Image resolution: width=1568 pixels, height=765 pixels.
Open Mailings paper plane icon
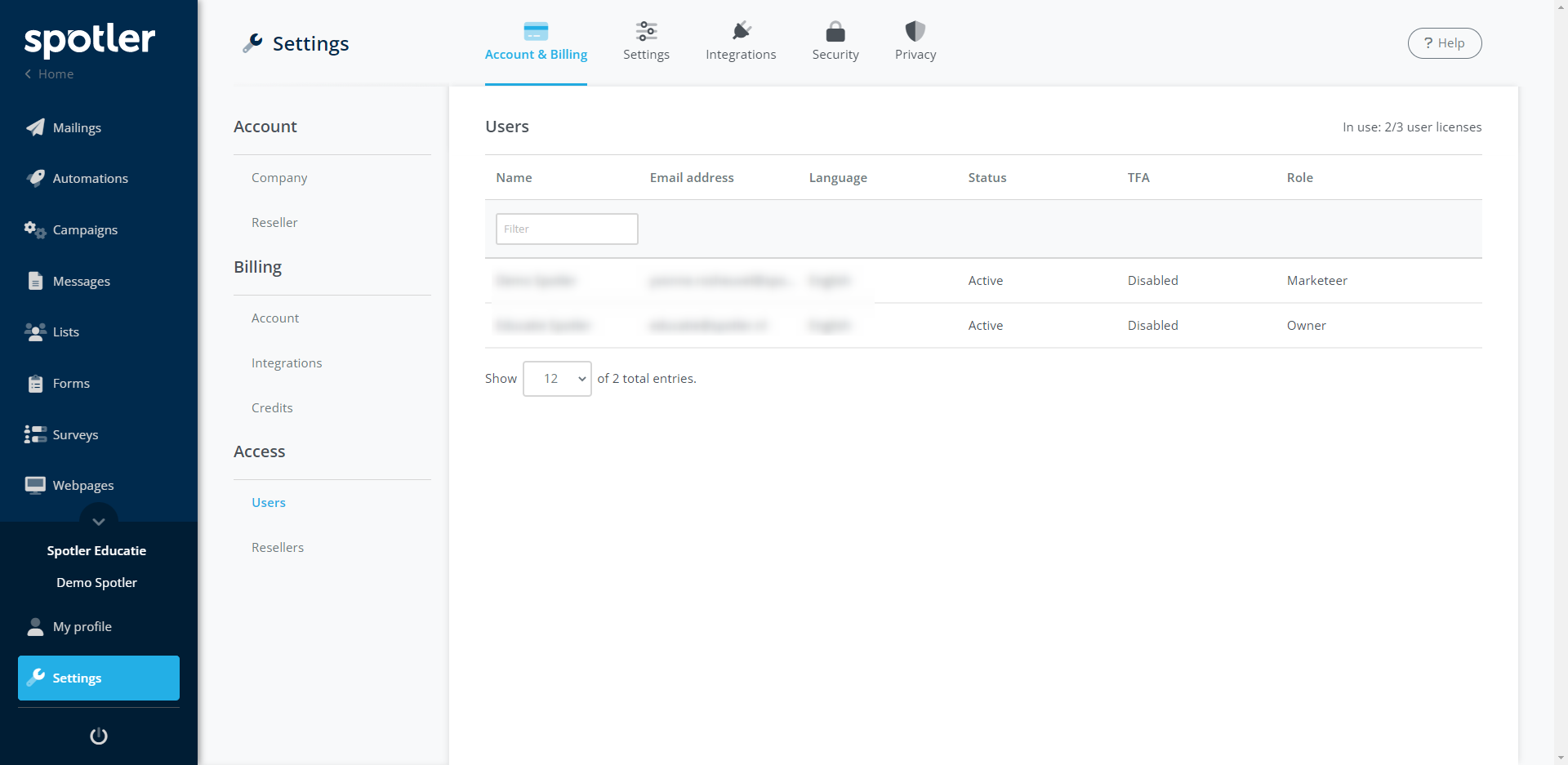pyautogui.click(x=35, y=127)
